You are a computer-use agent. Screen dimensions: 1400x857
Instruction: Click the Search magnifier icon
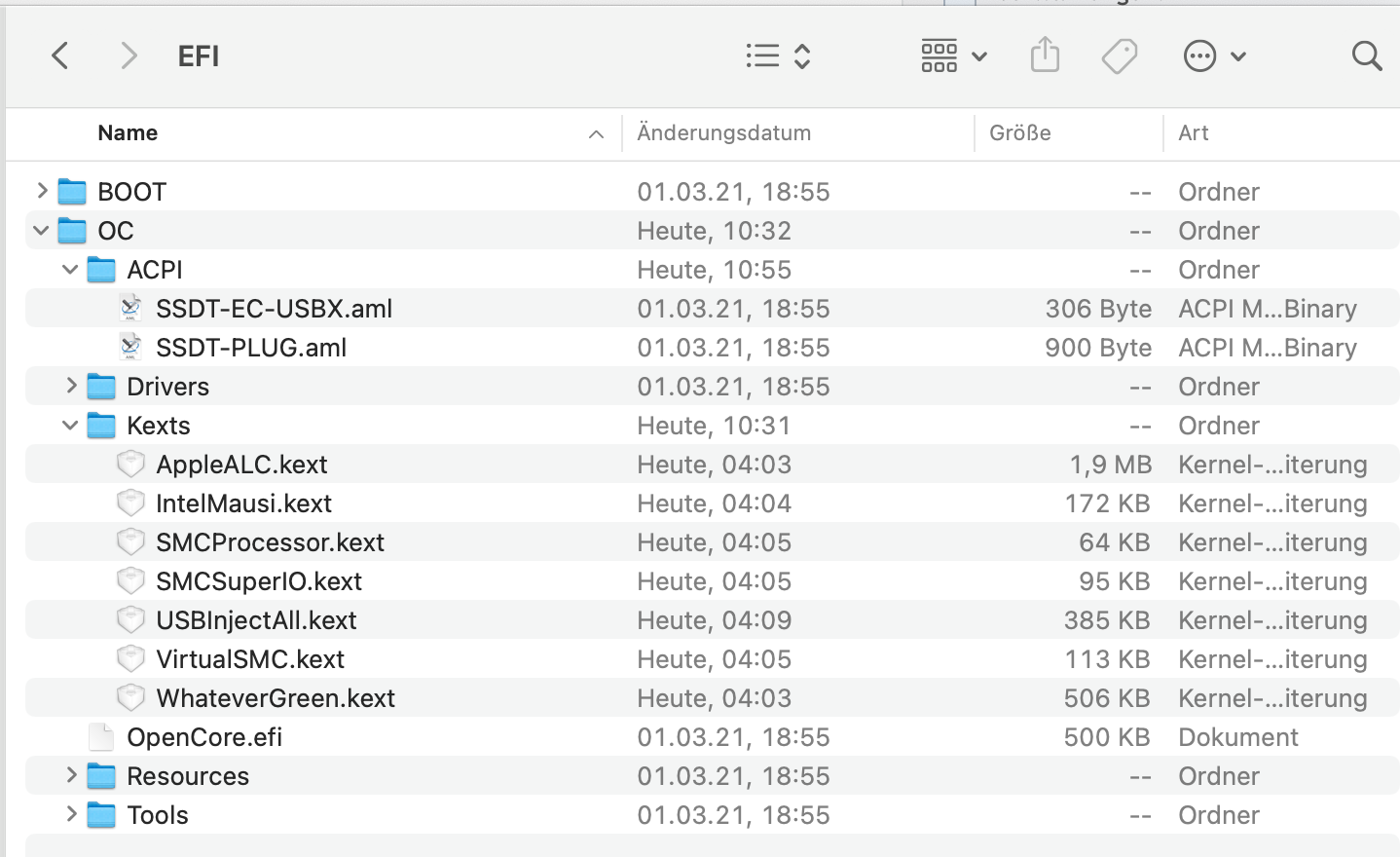click(x=1367, y=56)
